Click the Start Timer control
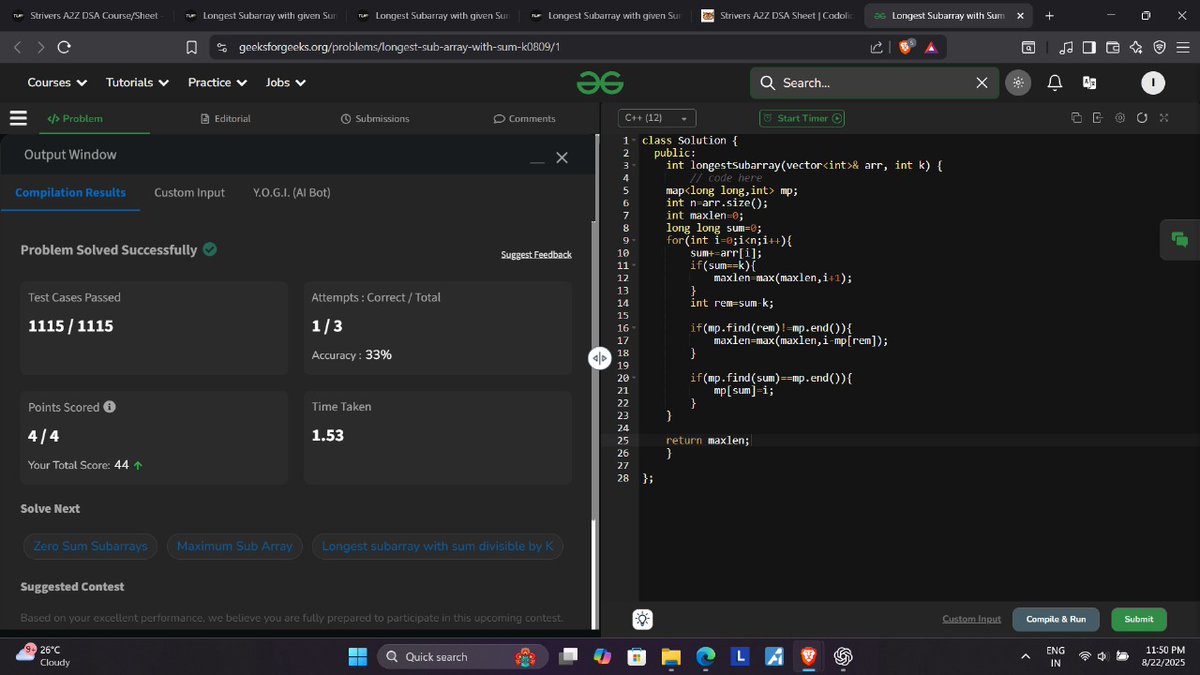1200x675 pixels. tap(801, 117)
